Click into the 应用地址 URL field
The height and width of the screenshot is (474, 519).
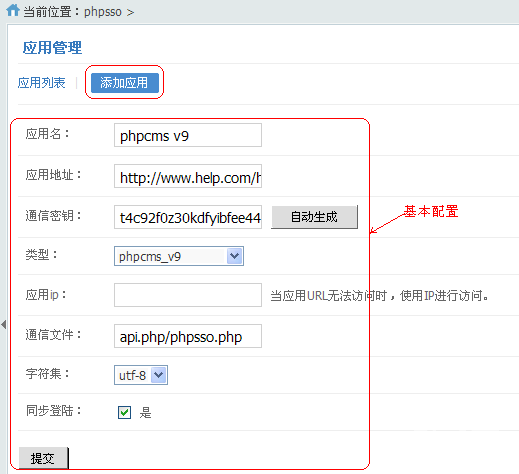(188, 176)
